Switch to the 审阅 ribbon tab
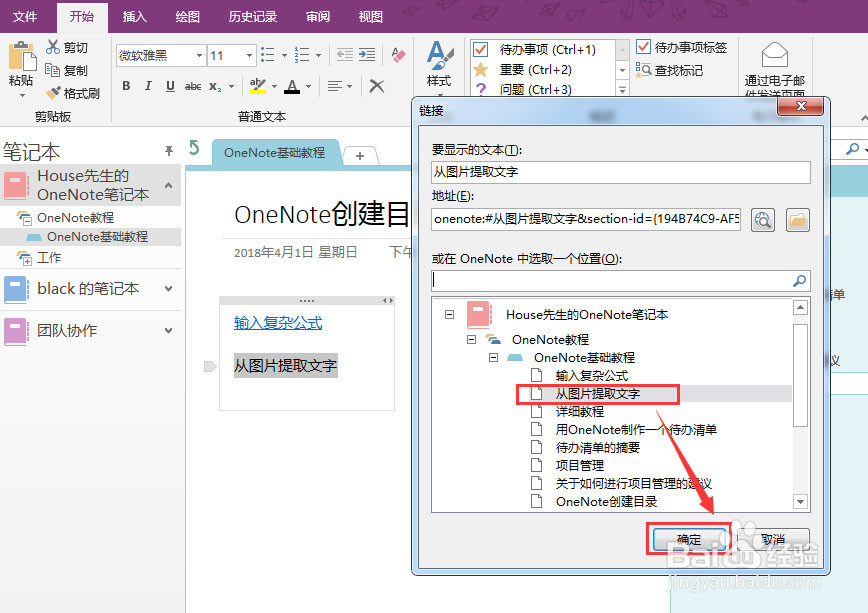This screenshot has width=868, height=613. click(x=318, y=17)
